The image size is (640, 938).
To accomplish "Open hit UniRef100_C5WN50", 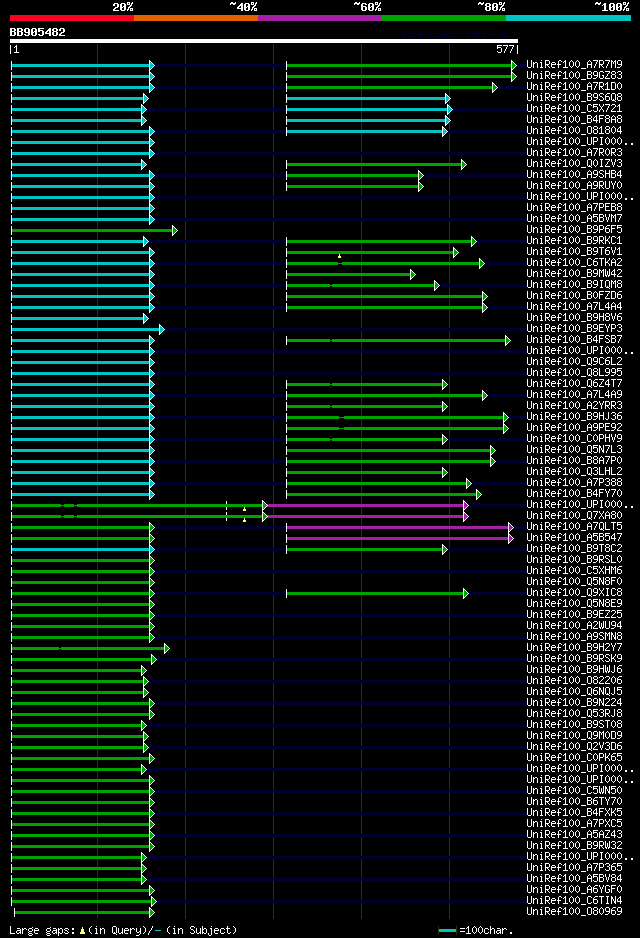I will coord(574,791).
